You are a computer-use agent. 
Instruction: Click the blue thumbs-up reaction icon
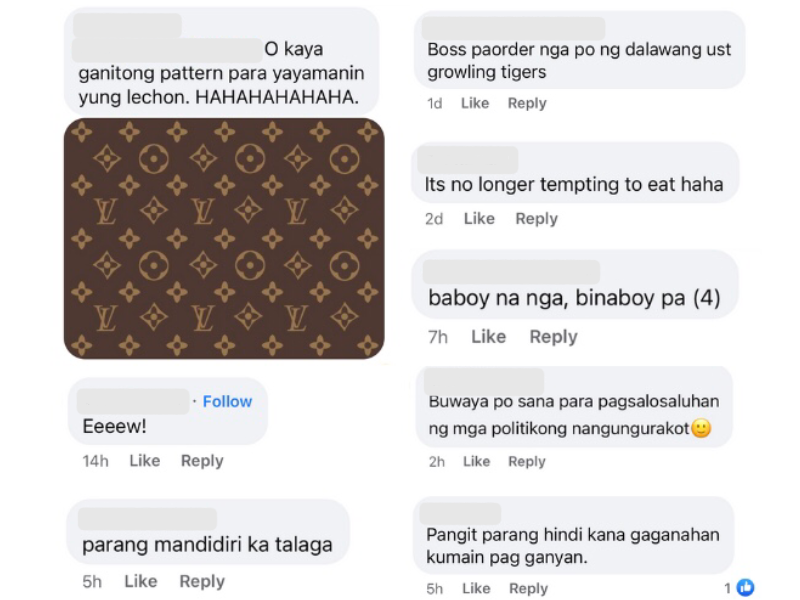click(x=745, y=588)
